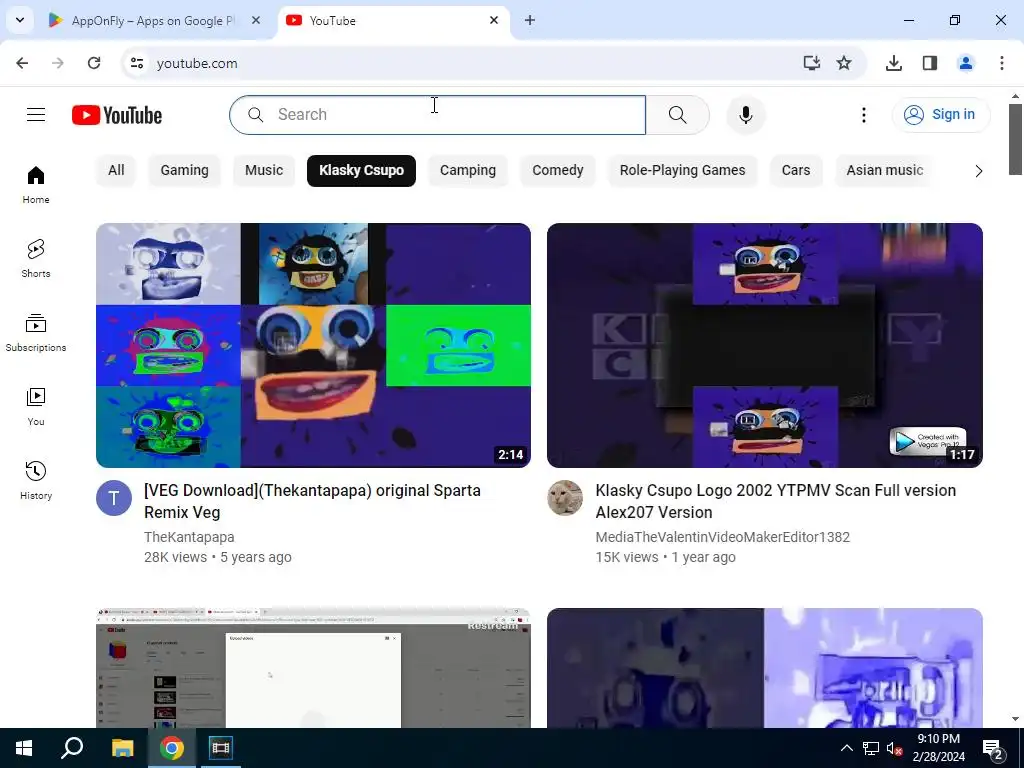Select the Role-Playing Games chip
This screenshot has width=1024, height=768.
pos(682,170)
